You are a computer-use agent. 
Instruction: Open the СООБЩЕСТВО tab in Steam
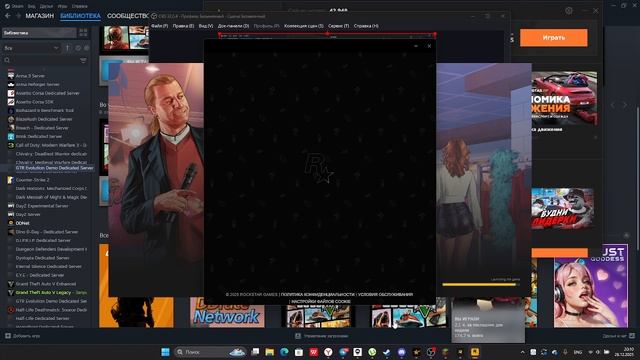pyautogui.click(x=128, y=16)
